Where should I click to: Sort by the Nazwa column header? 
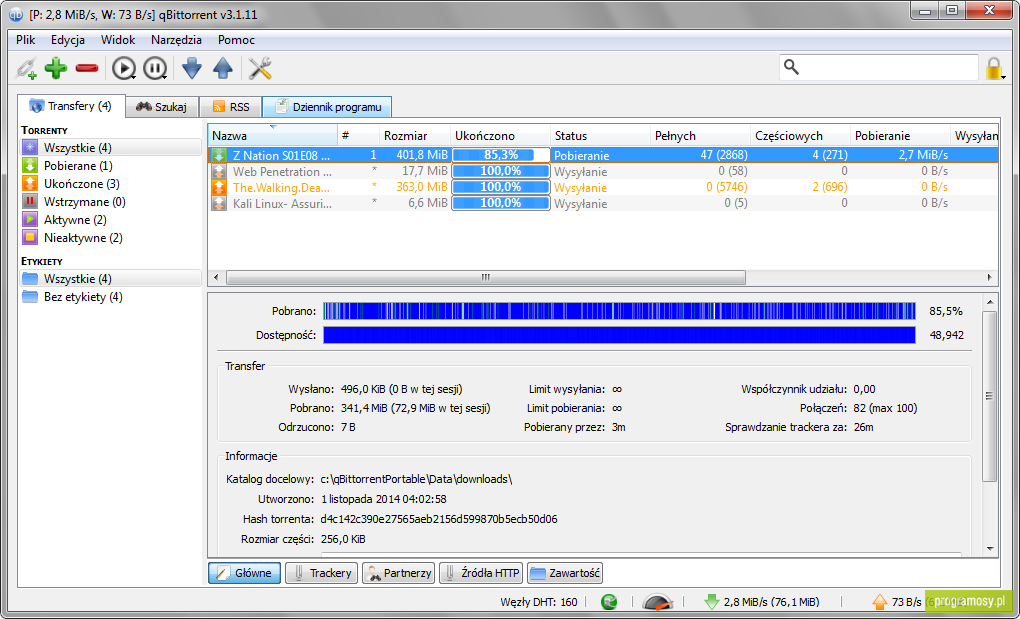coord(273,136)
